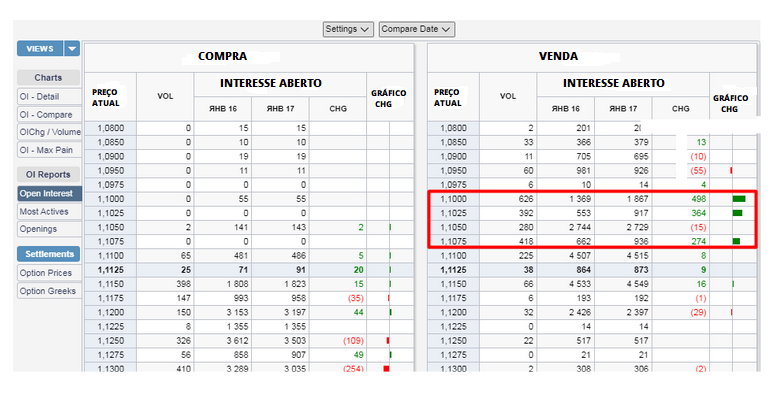776x393 pixels.
Task: Click the Settlements section button
Action: tap(48, 254)
